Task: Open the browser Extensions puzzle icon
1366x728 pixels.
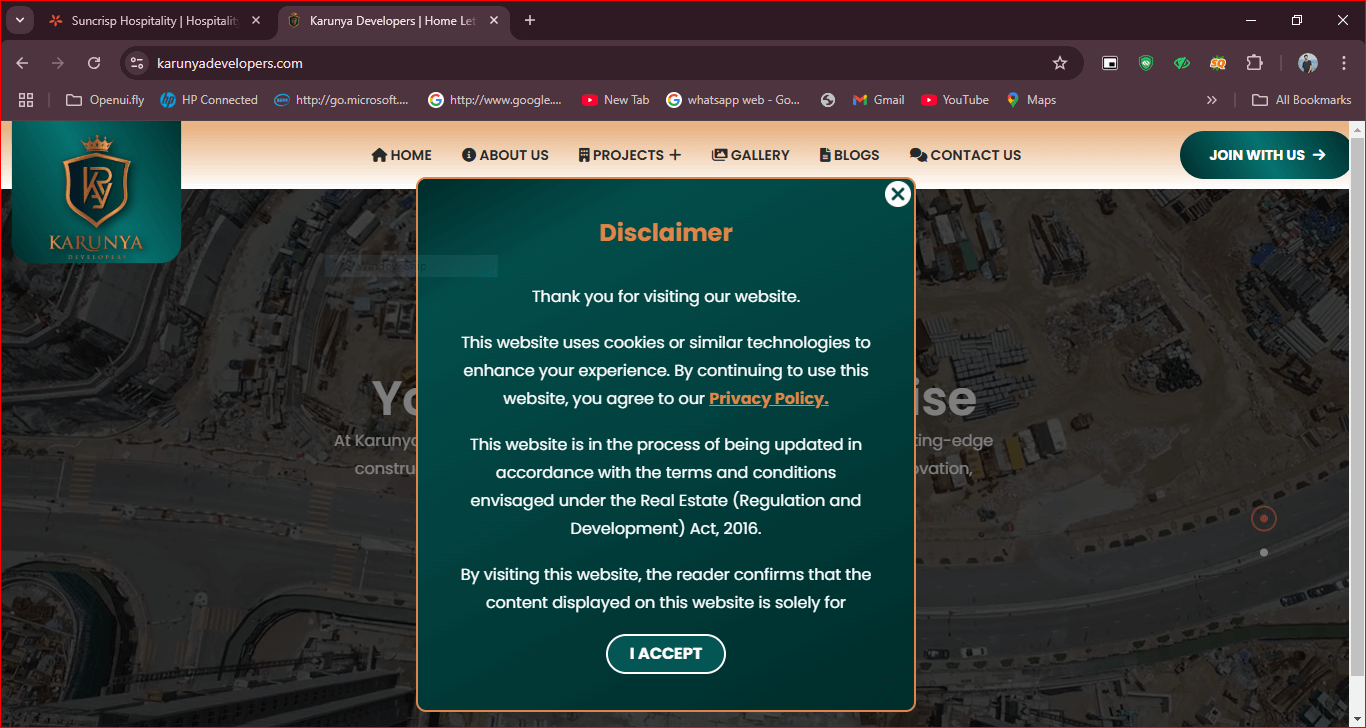Action: coord(1254,63)
